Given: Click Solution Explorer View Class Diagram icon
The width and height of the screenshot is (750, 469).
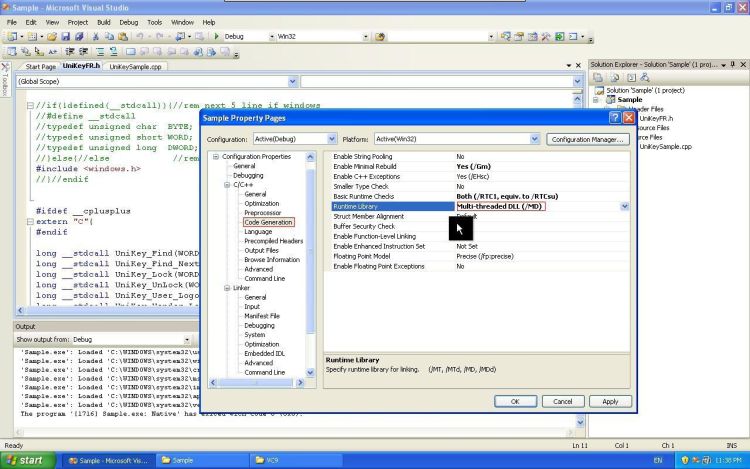Looking at the screenshot, I should [645, 77].
